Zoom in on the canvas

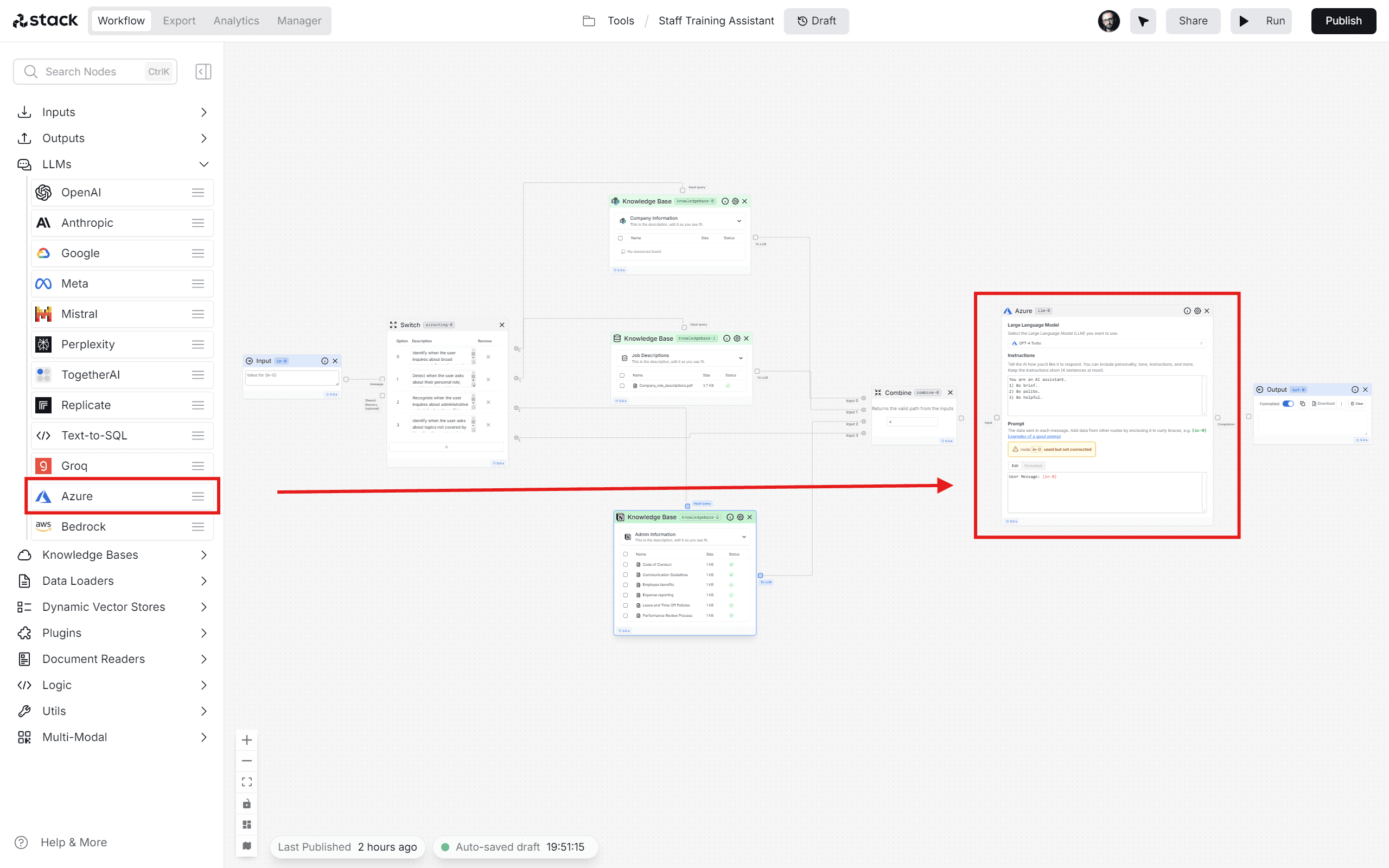click(247, 740)
